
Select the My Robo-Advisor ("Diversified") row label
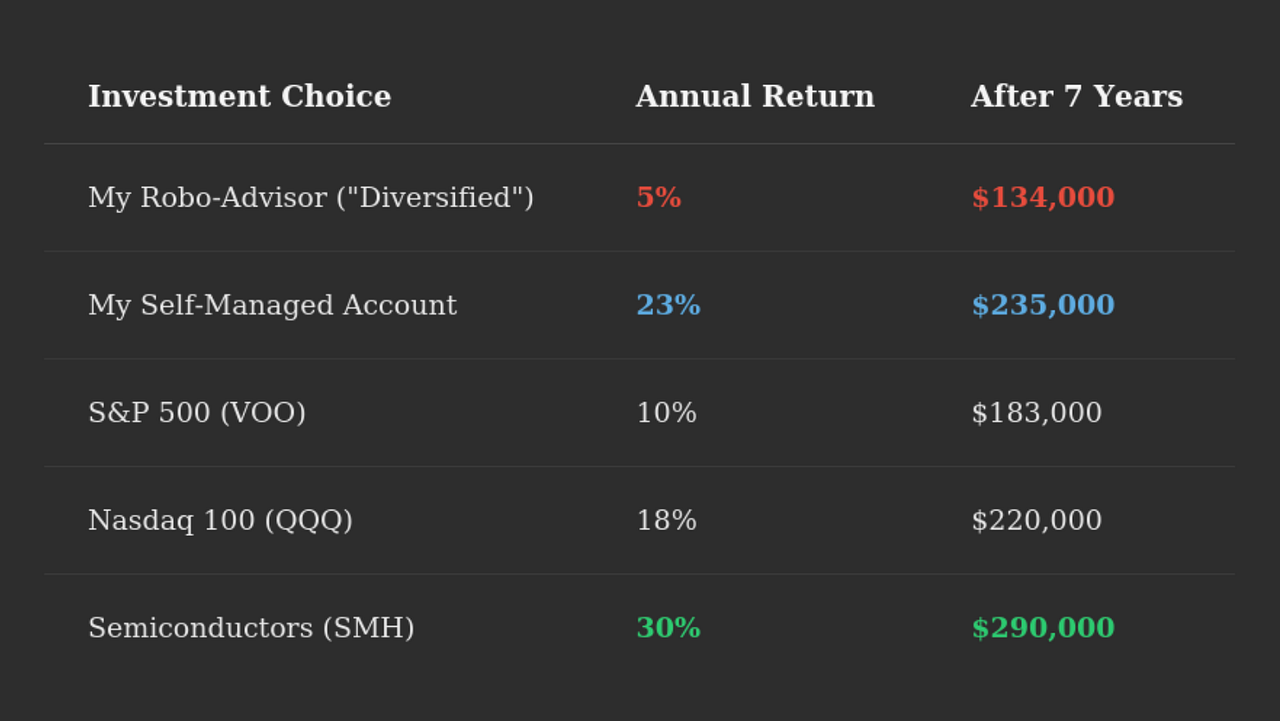point(311,198)
